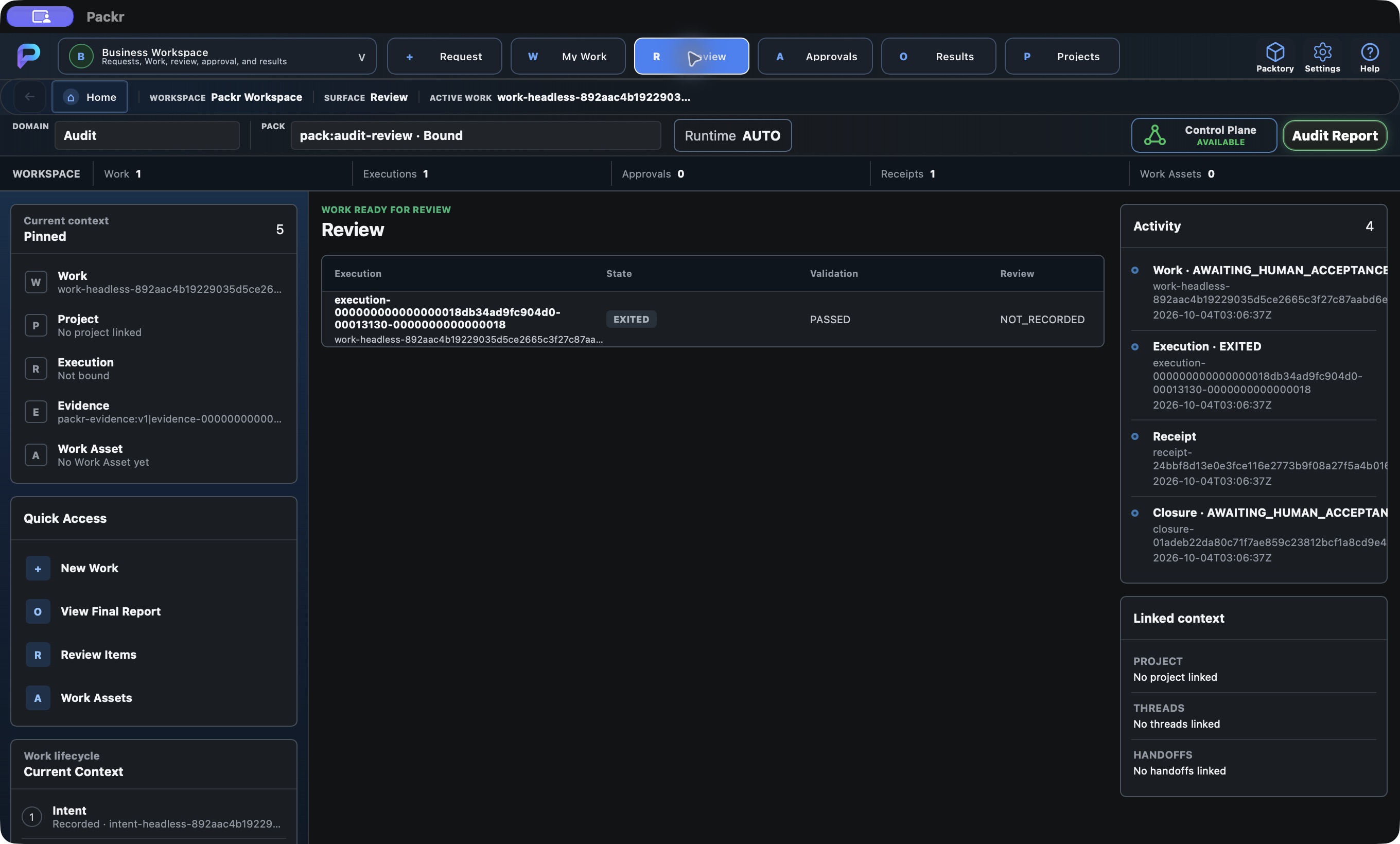The image size is (1400, 844).
Task: Go to Home in breadcrumb
Action: (90, 97)
